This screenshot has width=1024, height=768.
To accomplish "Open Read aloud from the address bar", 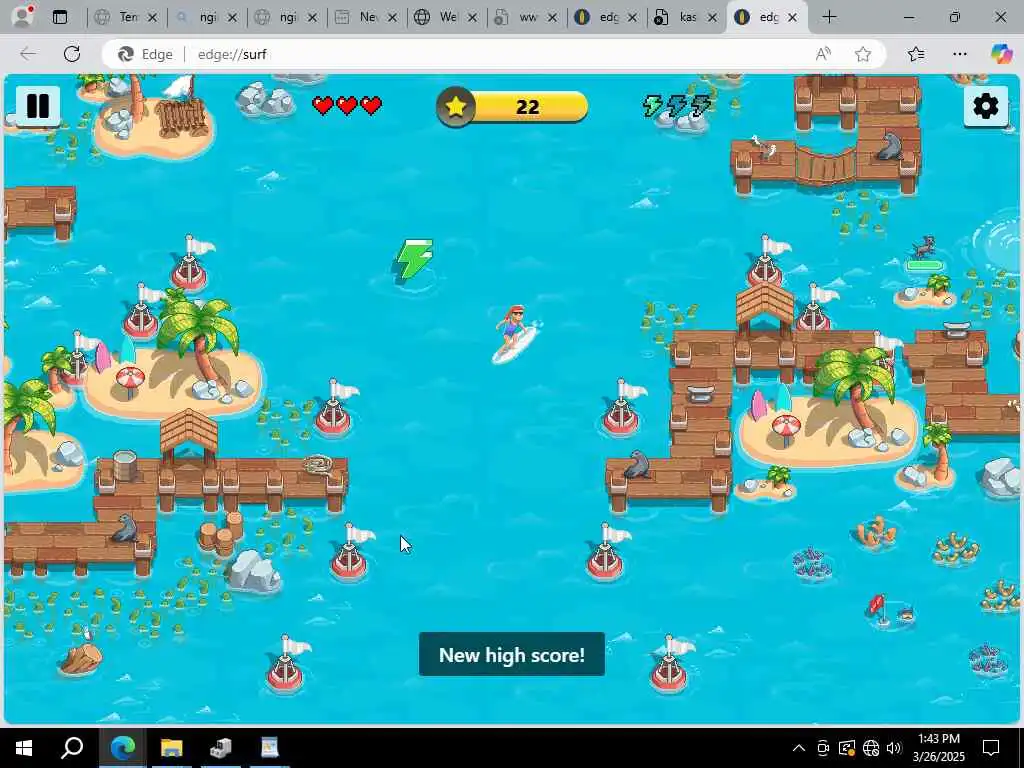I will coord(823,54).
